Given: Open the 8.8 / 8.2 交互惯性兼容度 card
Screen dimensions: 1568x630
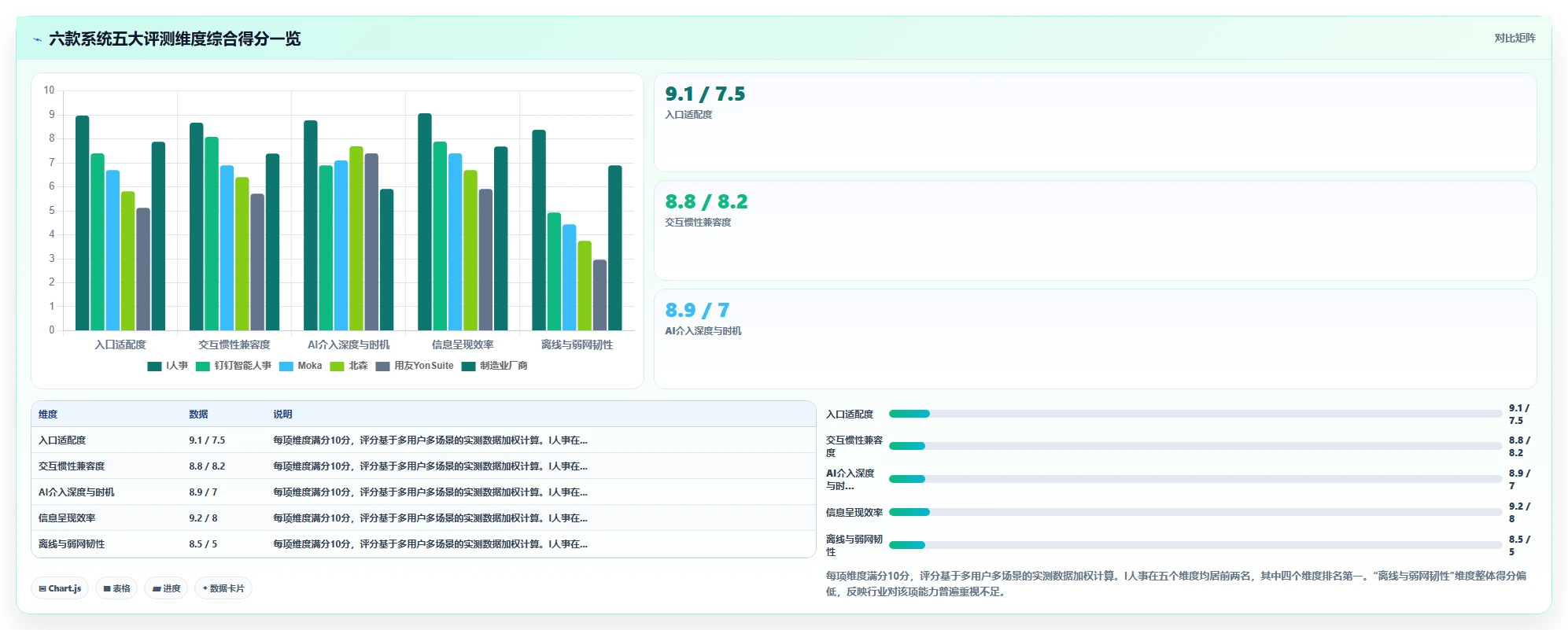Looking at the screenshot, I should 1095,230.
